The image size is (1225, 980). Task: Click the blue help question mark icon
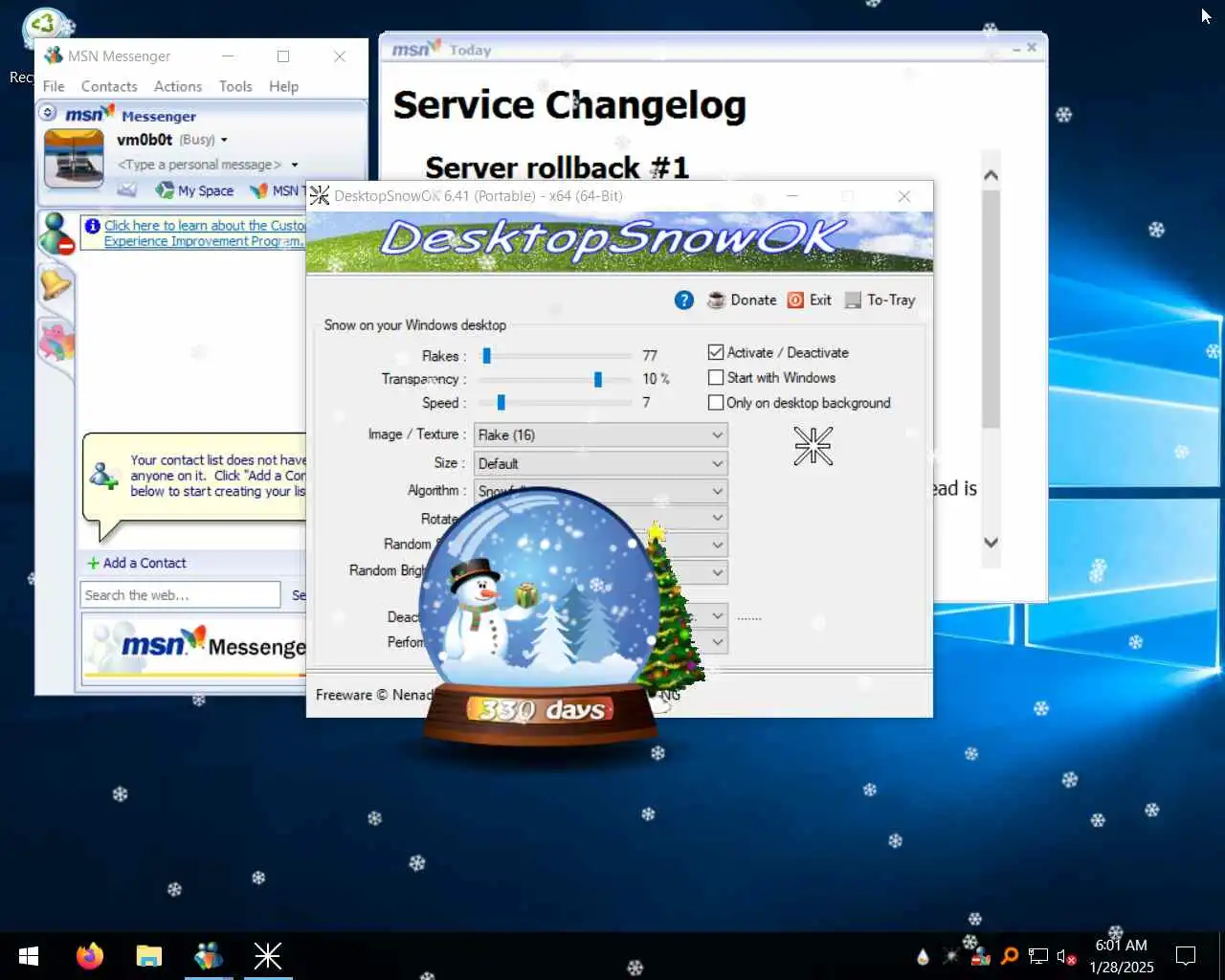[x=683, y=301]
